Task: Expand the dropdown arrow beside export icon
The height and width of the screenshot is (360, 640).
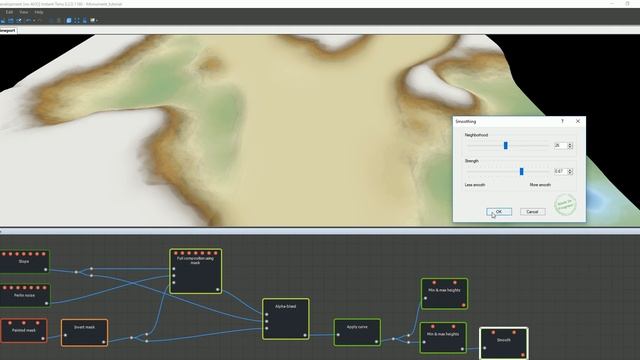Action: tap(97, 20)
